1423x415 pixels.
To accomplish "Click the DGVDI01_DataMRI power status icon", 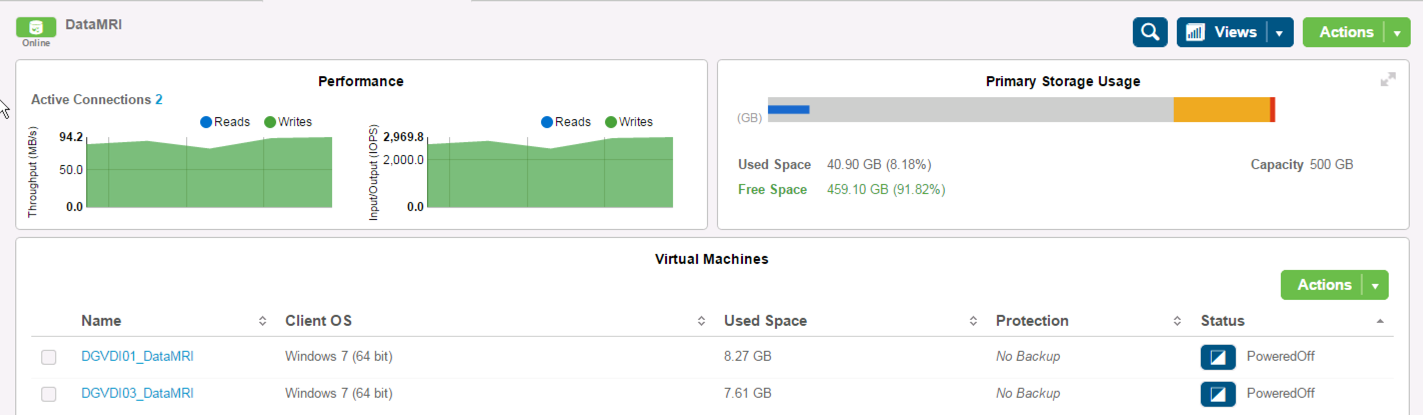I will click(x=1218, y=357).
